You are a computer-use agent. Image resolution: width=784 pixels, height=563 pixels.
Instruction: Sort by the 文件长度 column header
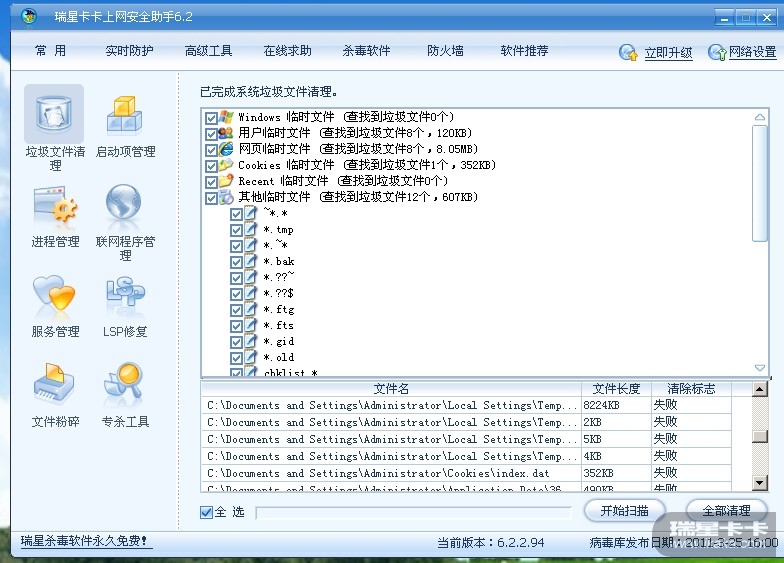click(x=616, y=388)
